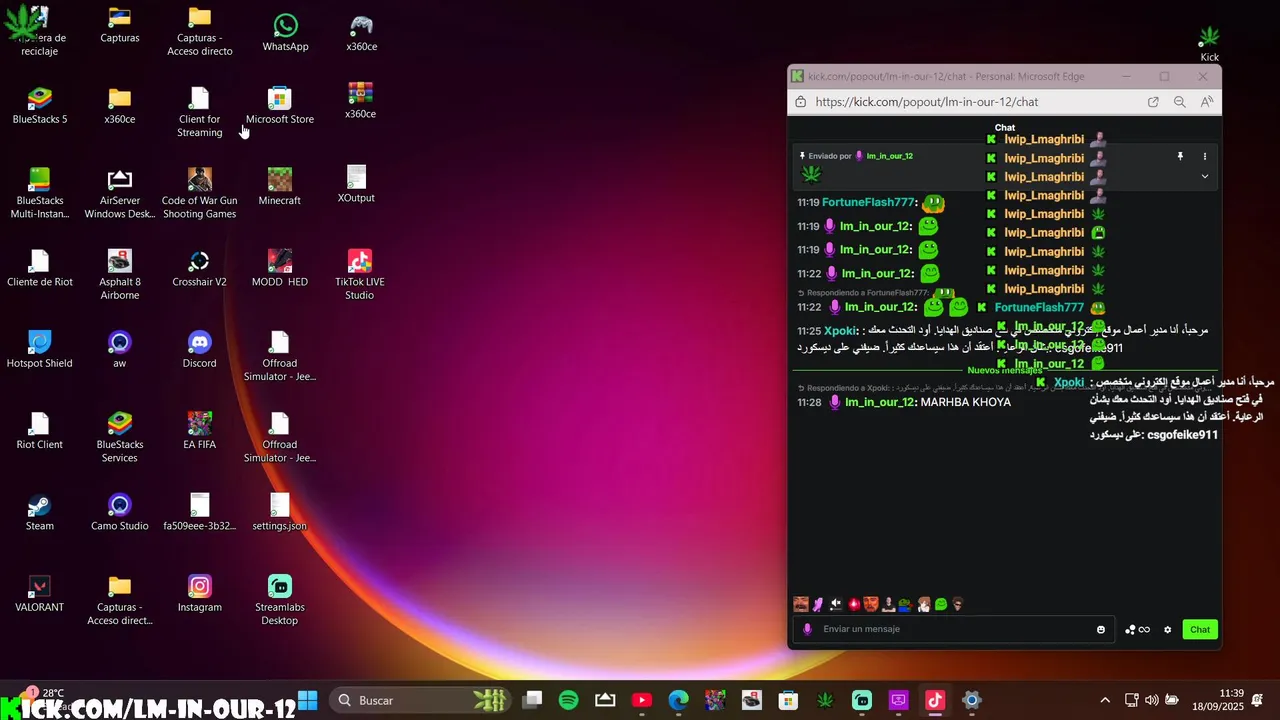Click the Xpoki username at 11:25

[841, 330]
